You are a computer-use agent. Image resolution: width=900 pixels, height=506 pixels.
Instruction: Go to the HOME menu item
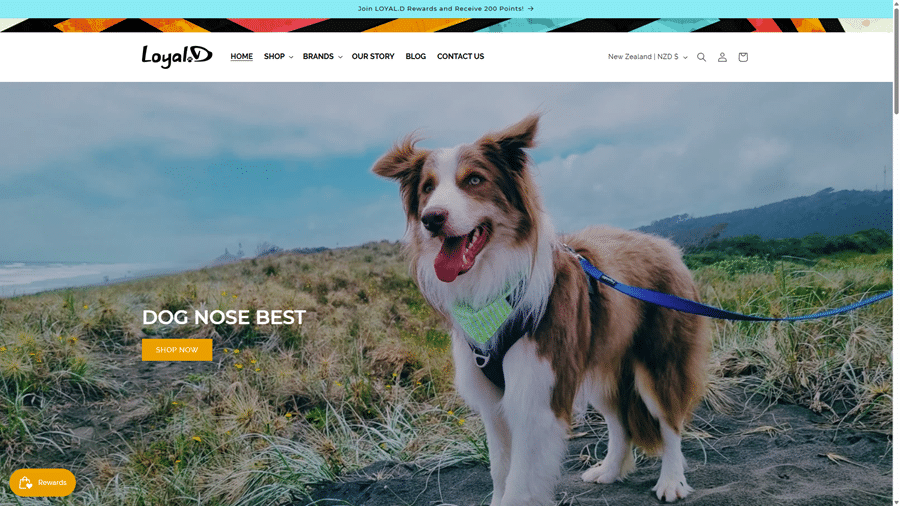coord(242,56)
